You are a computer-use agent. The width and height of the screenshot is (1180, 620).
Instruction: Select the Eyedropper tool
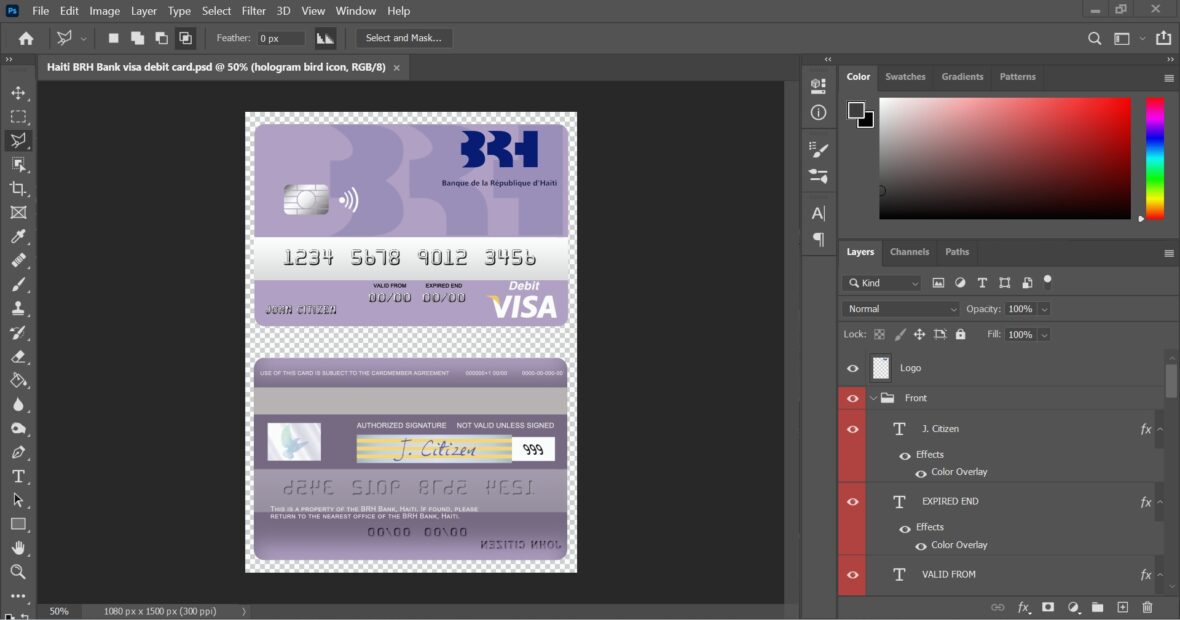[x=20, y=236]
